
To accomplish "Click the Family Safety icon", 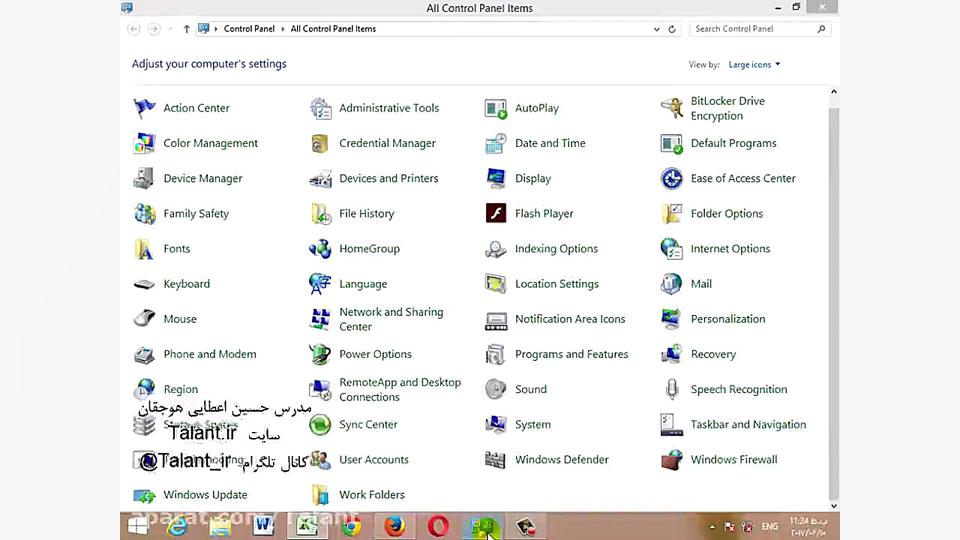I will pos(144,214).
